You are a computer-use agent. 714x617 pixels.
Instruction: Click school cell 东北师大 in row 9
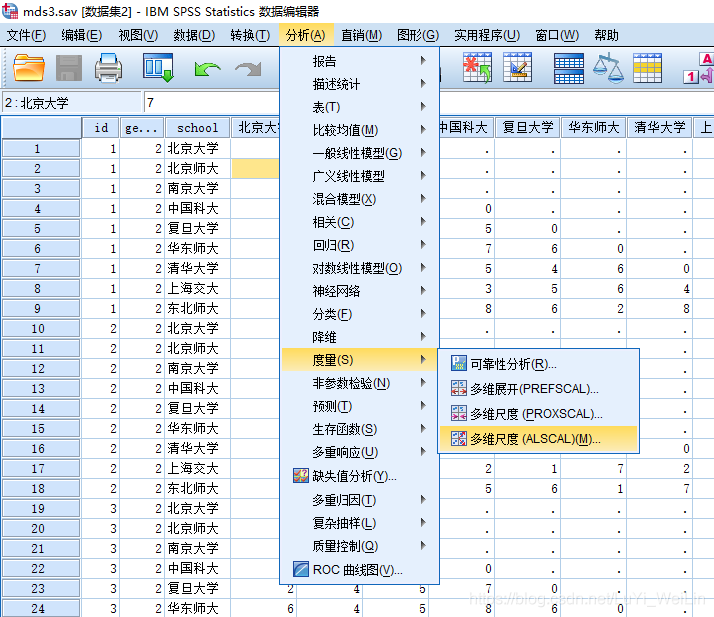[198, 308]
